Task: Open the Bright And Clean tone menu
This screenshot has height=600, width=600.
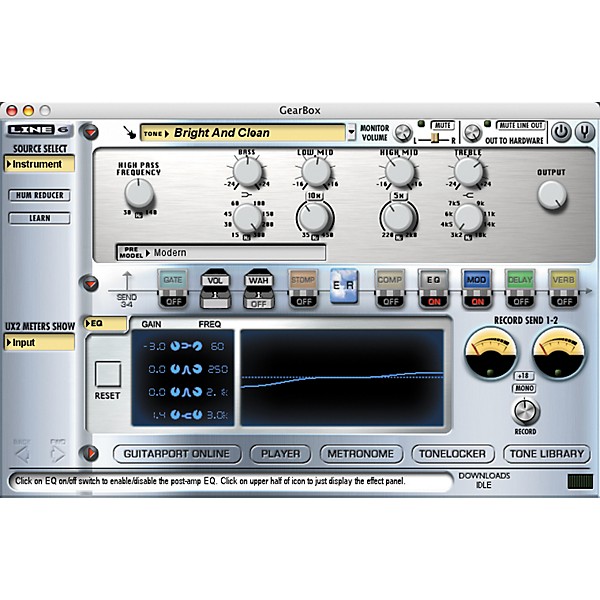Action: click(243, 133)
